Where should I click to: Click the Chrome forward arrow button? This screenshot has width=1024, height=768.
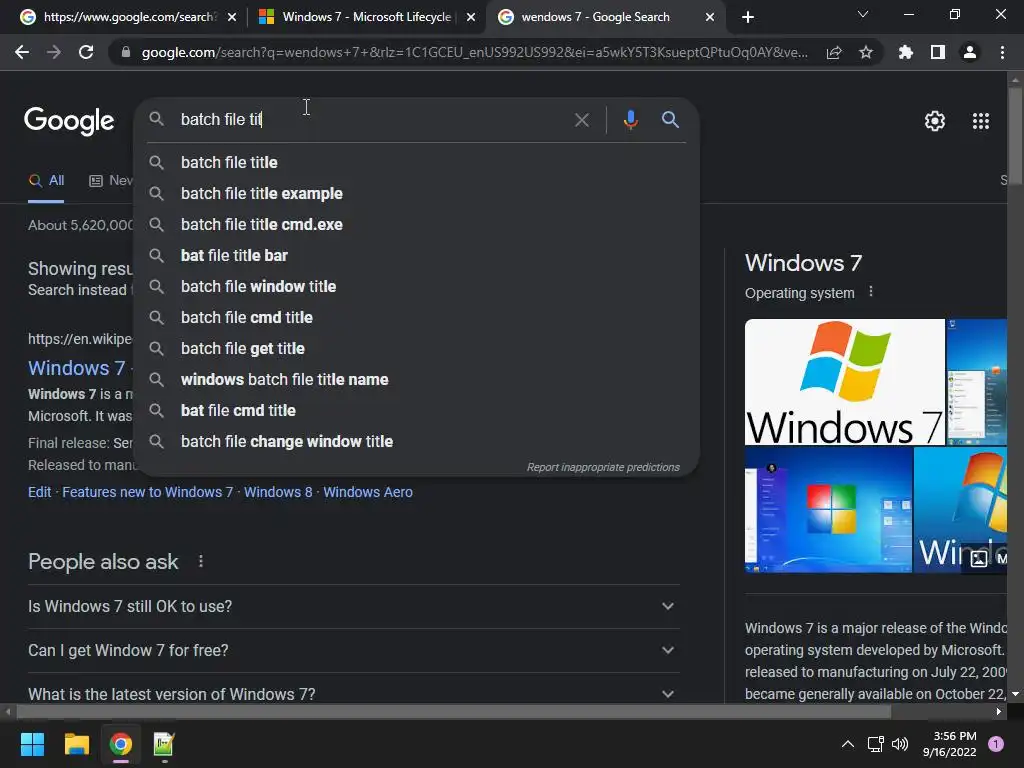pyautogui.click(x=54, y=52)
